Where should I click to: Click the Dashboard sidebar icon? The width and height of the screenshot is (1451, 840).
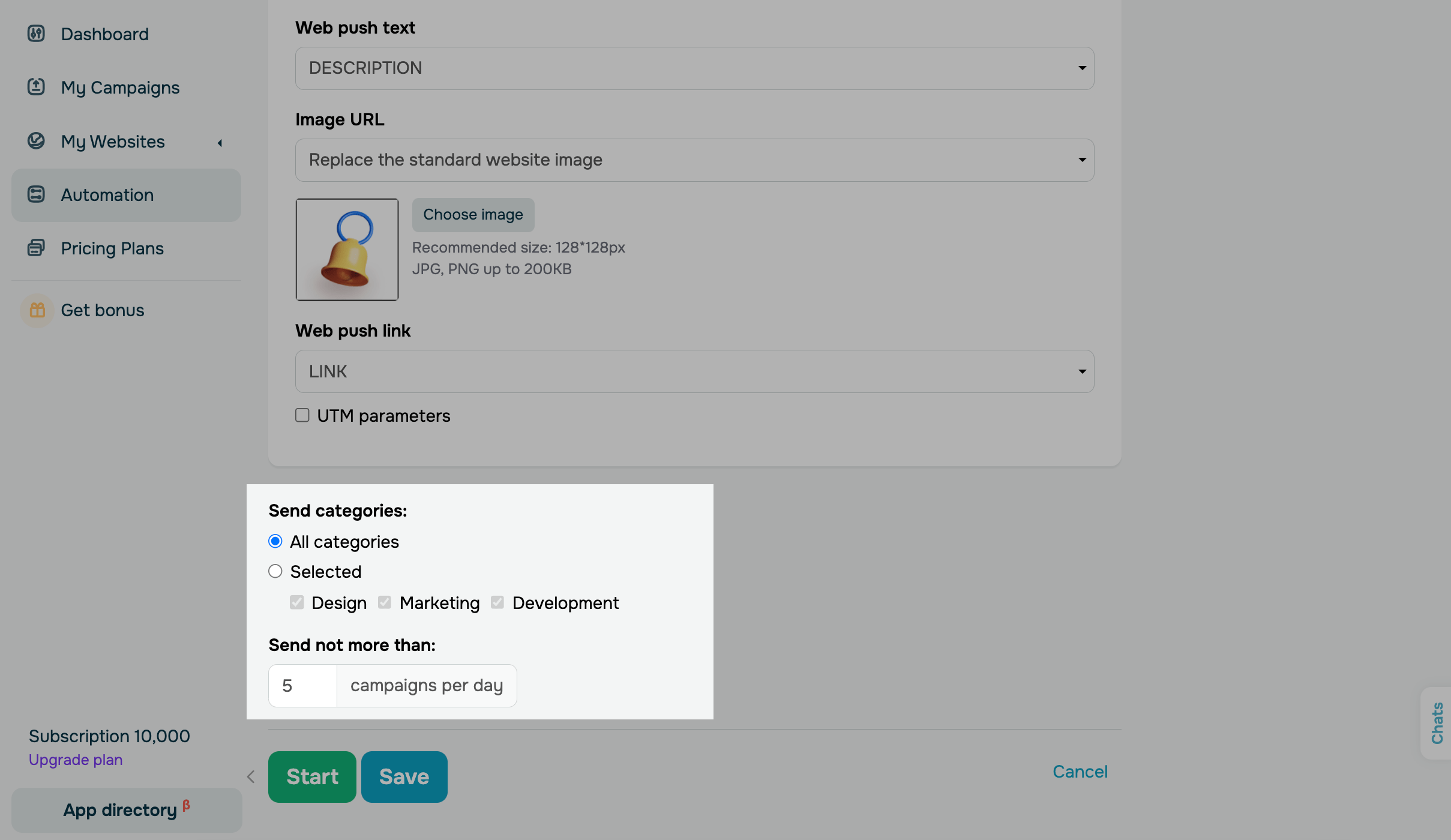pyautogui.click(x=36, y=34)
